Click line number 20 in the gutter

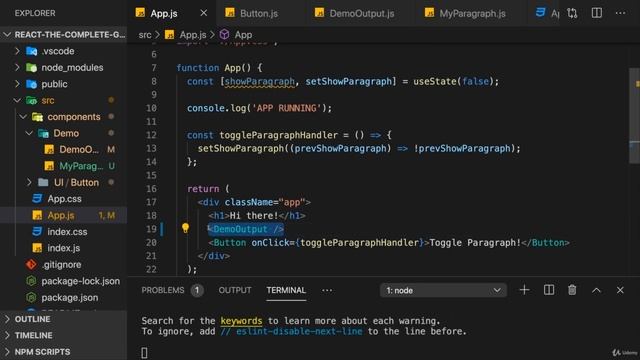click(x=151, y=242)
